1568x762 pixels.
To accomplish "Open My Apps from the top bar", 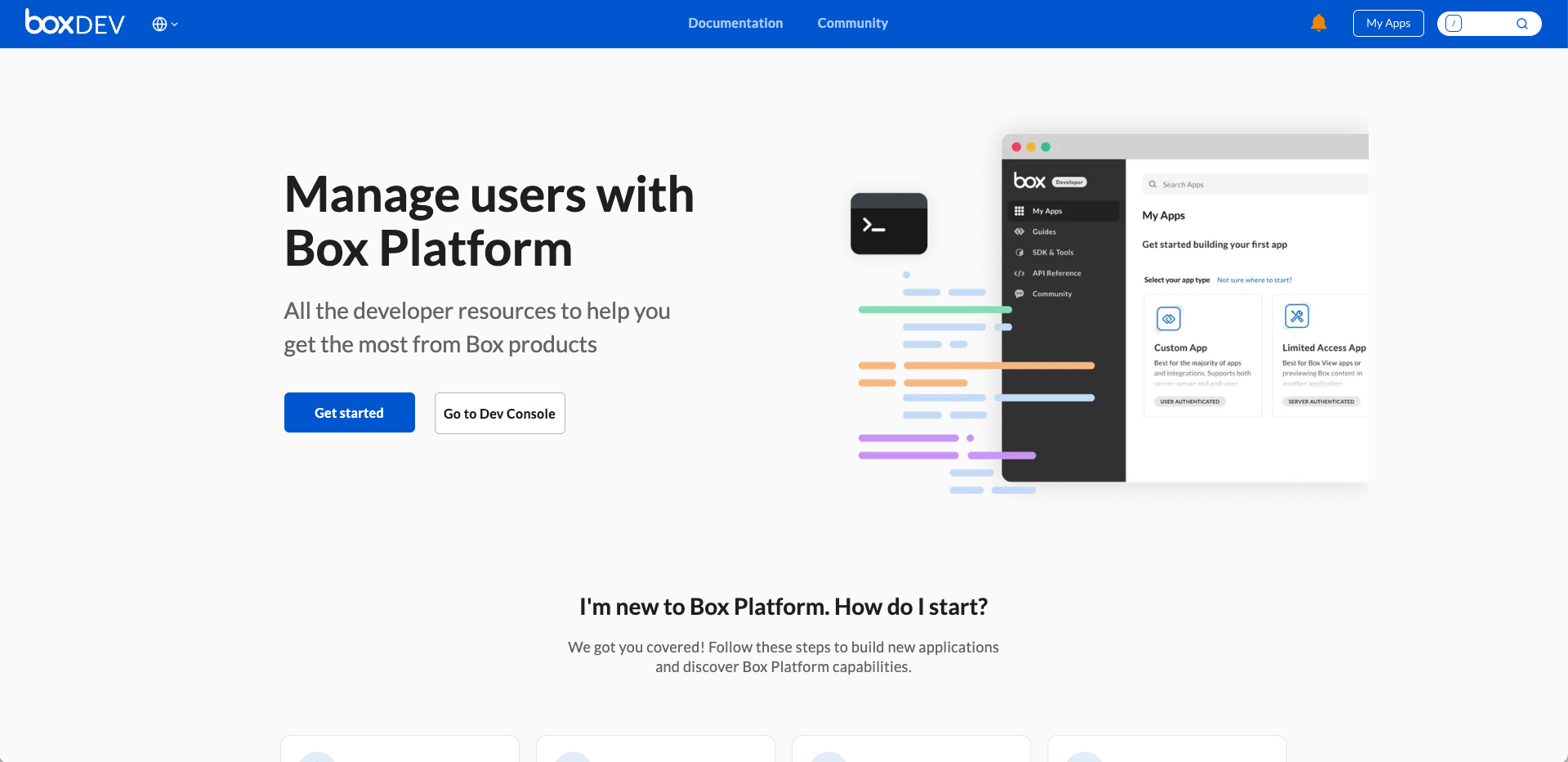I will coord(1387,23).
